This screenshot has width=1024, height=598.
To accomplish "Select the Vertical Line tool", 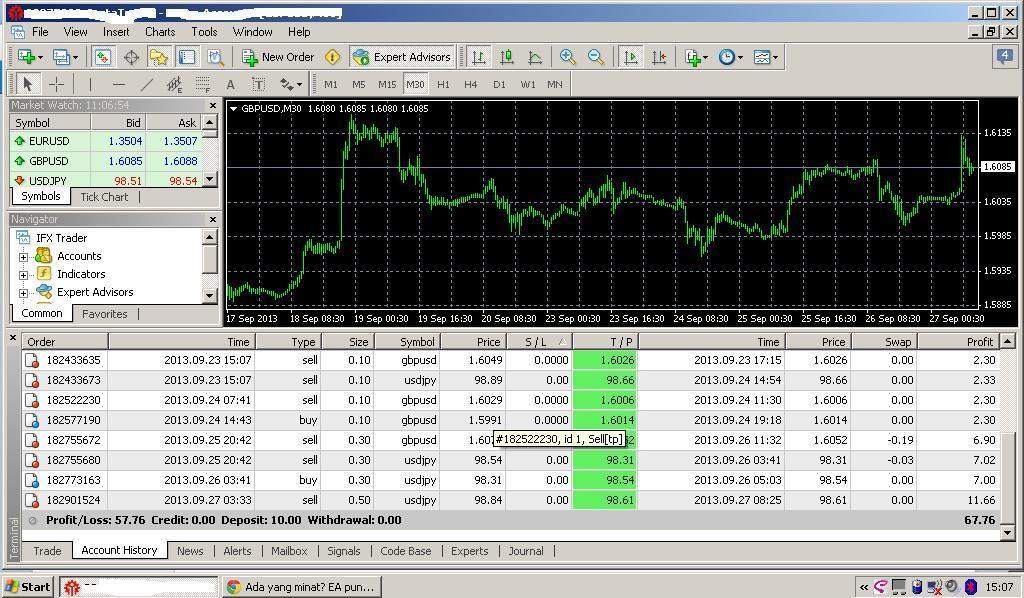I will coord(90,84).
